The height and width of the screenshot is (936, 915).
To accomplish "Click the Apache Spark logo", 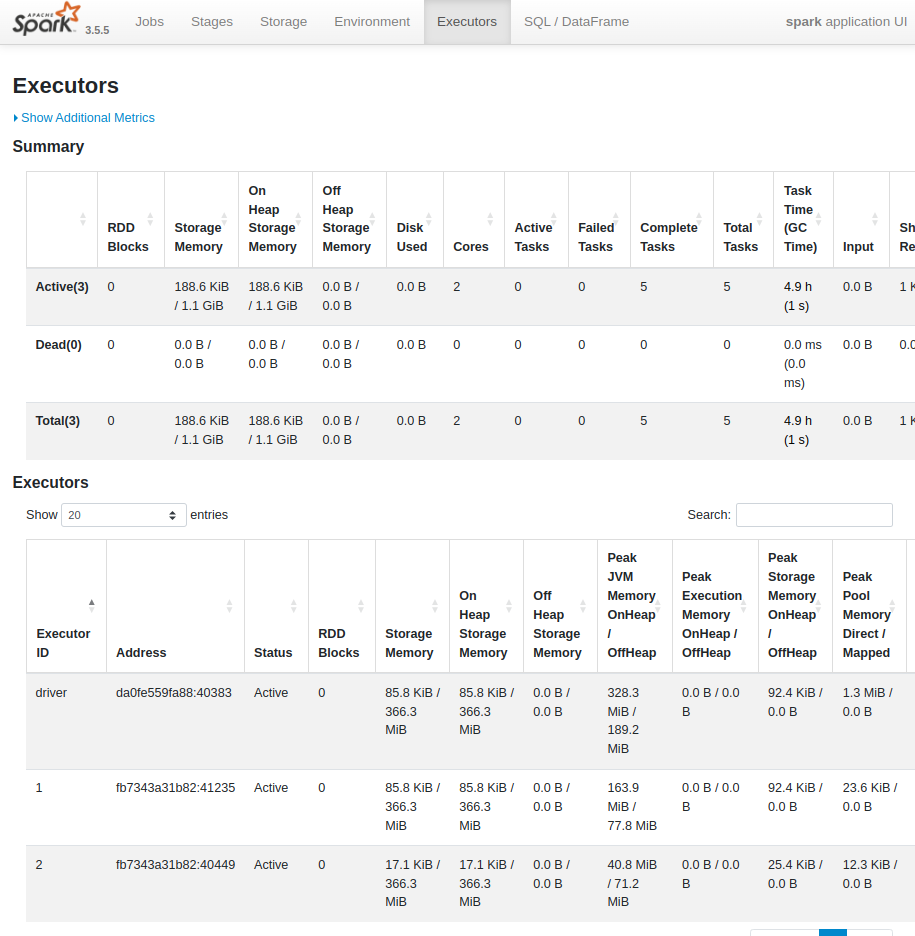I will [x=47, y=19].
